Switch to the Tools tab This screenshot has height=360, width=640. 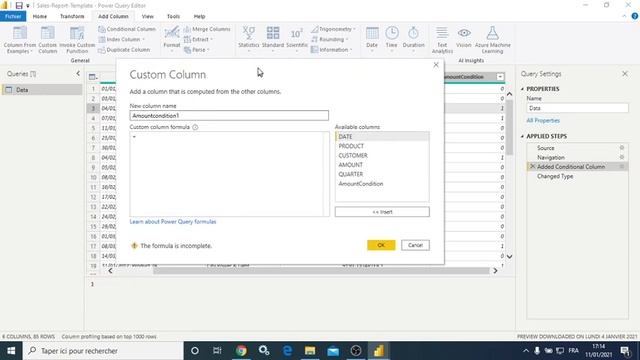pos(173,16)
